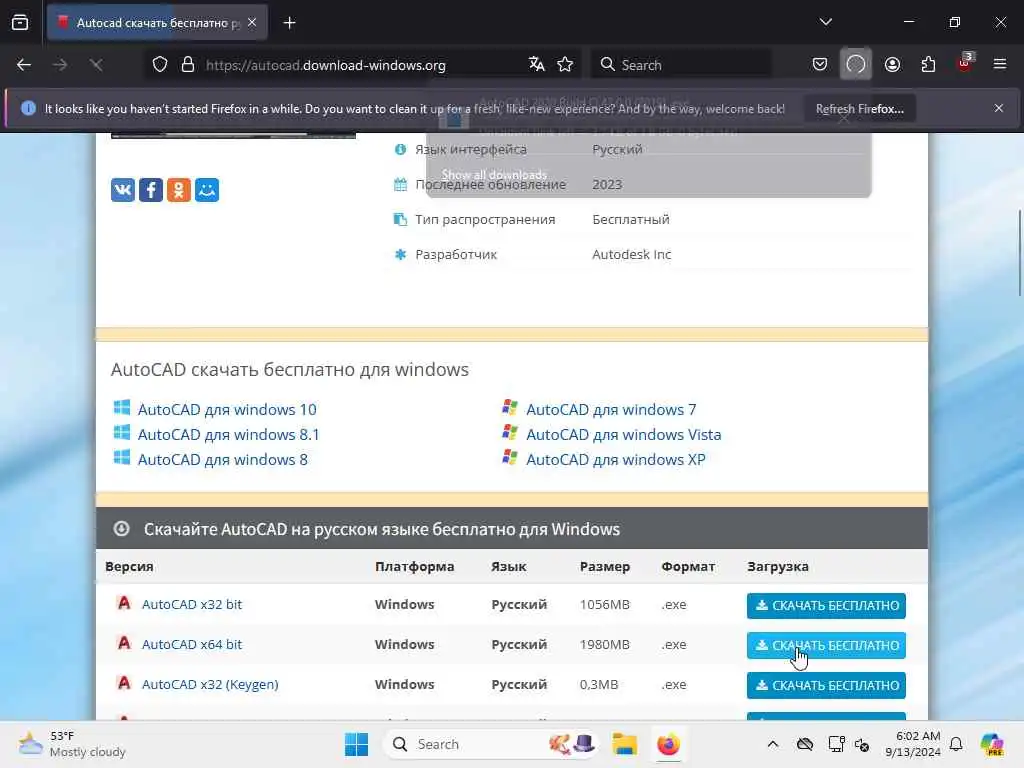Open File Explorer from taskbar
The height and width of the screenshot is (768, 1024).
coord(624,744)
